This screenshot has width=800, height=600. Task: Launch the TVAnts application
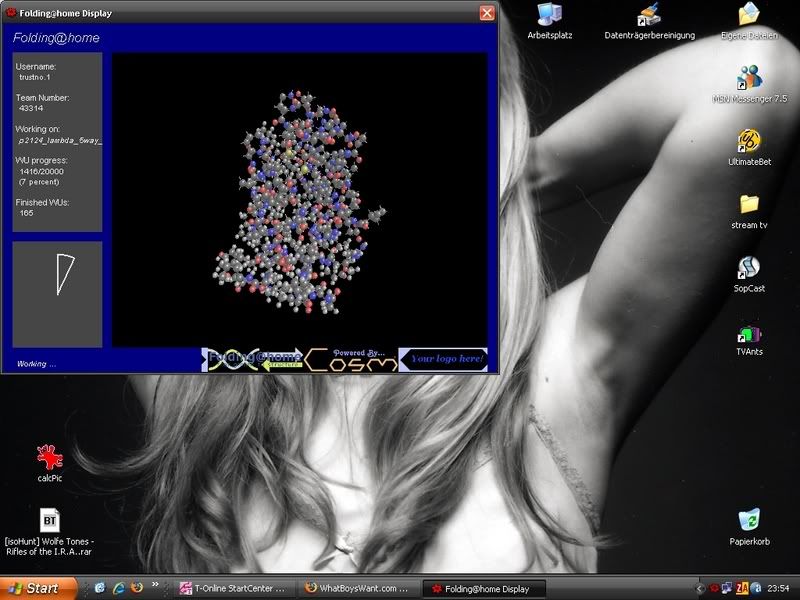click(x=749, y=333)
